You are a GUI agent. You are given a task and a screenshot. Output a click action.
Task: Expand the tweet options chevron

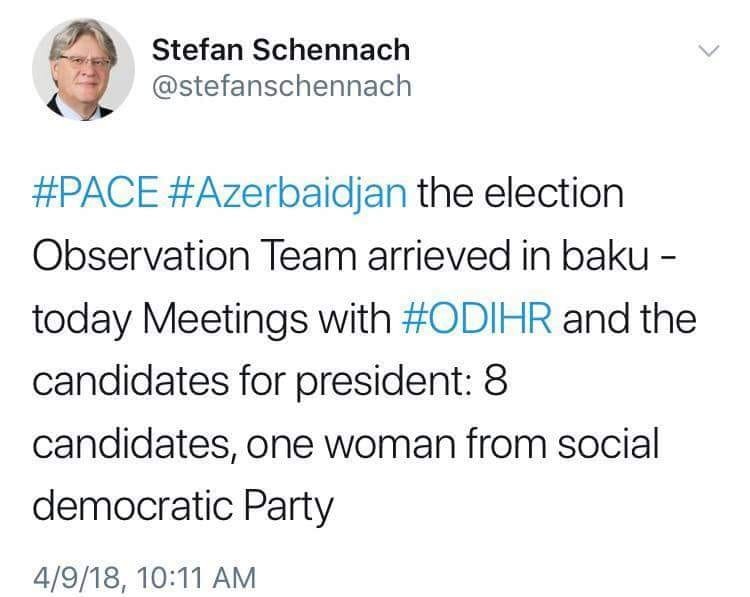(x=707, y=50)
